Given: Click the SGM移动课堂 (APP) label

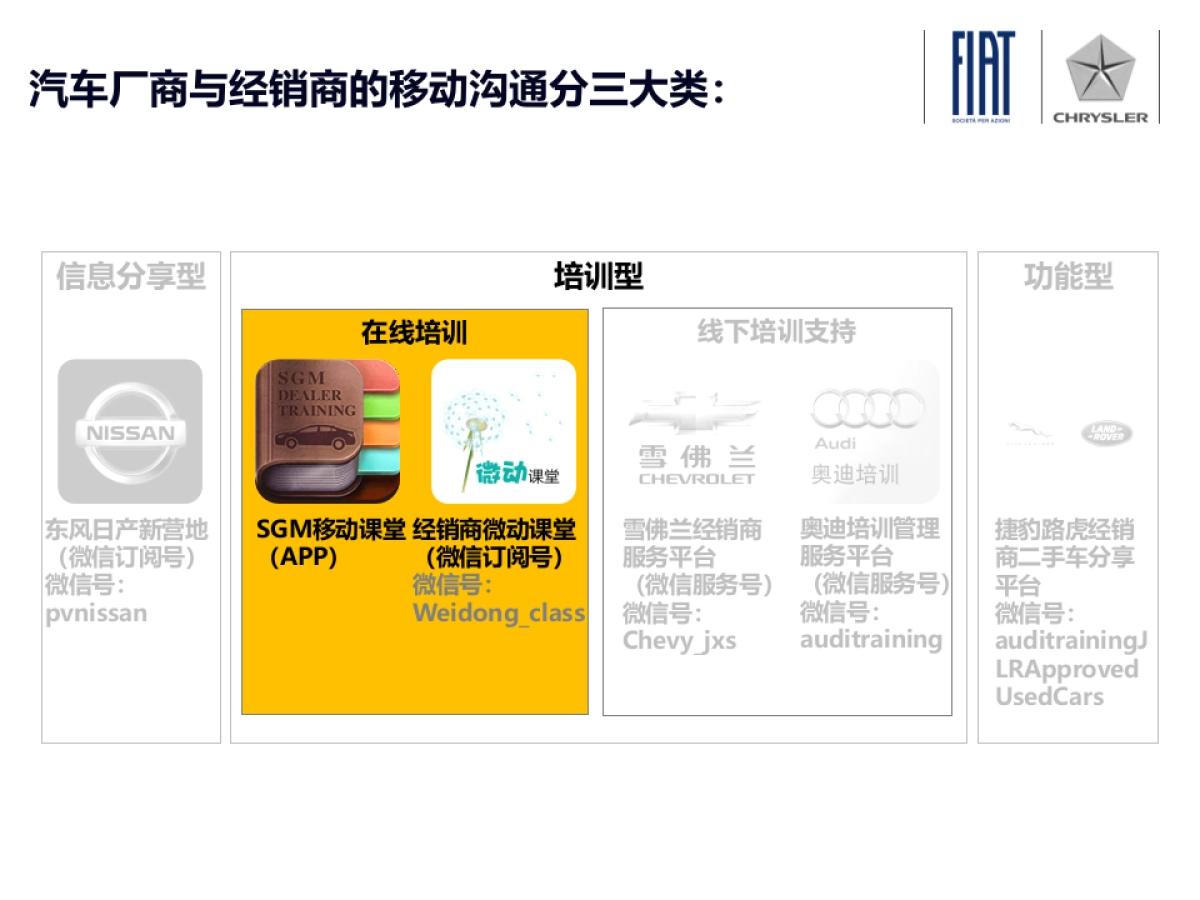Looking at the screenshot, I should (x=330, y=543).
